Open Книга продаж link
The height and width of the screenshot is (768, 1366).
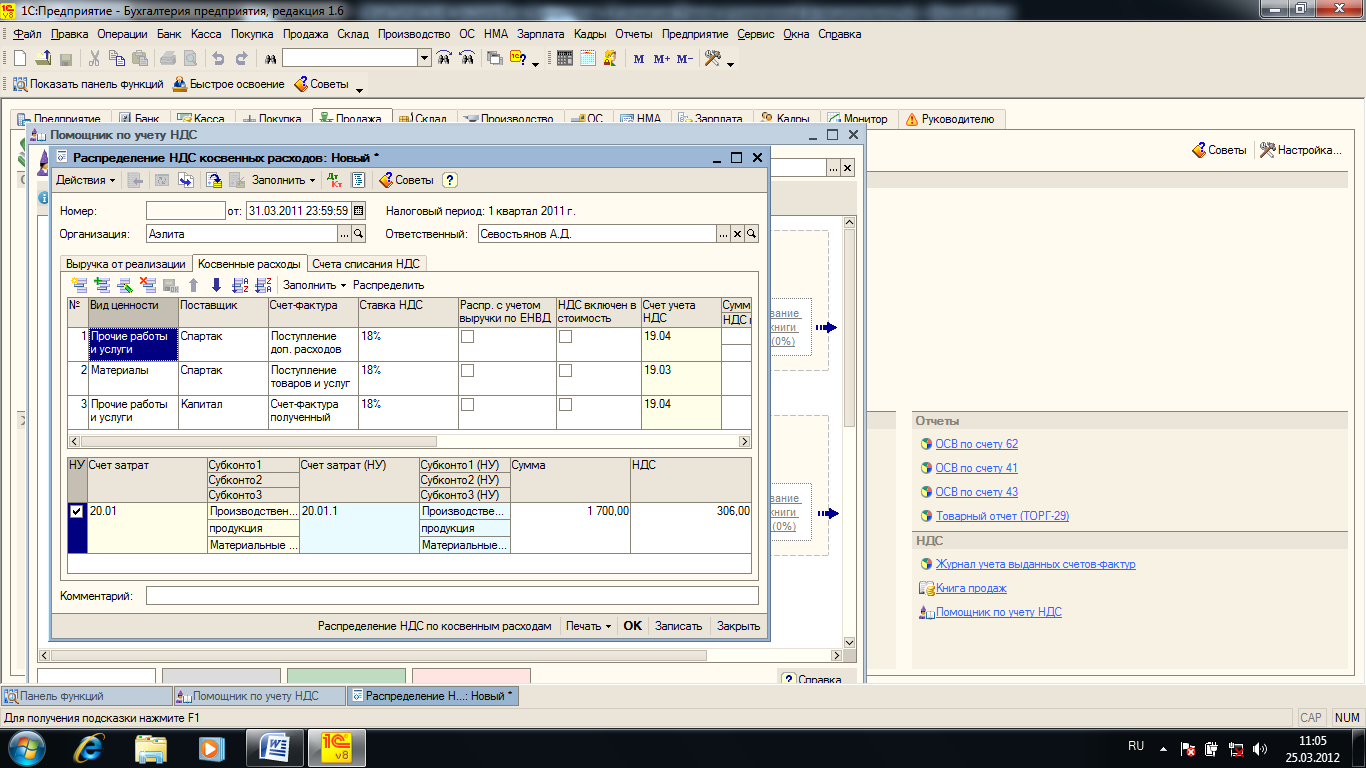971,588
